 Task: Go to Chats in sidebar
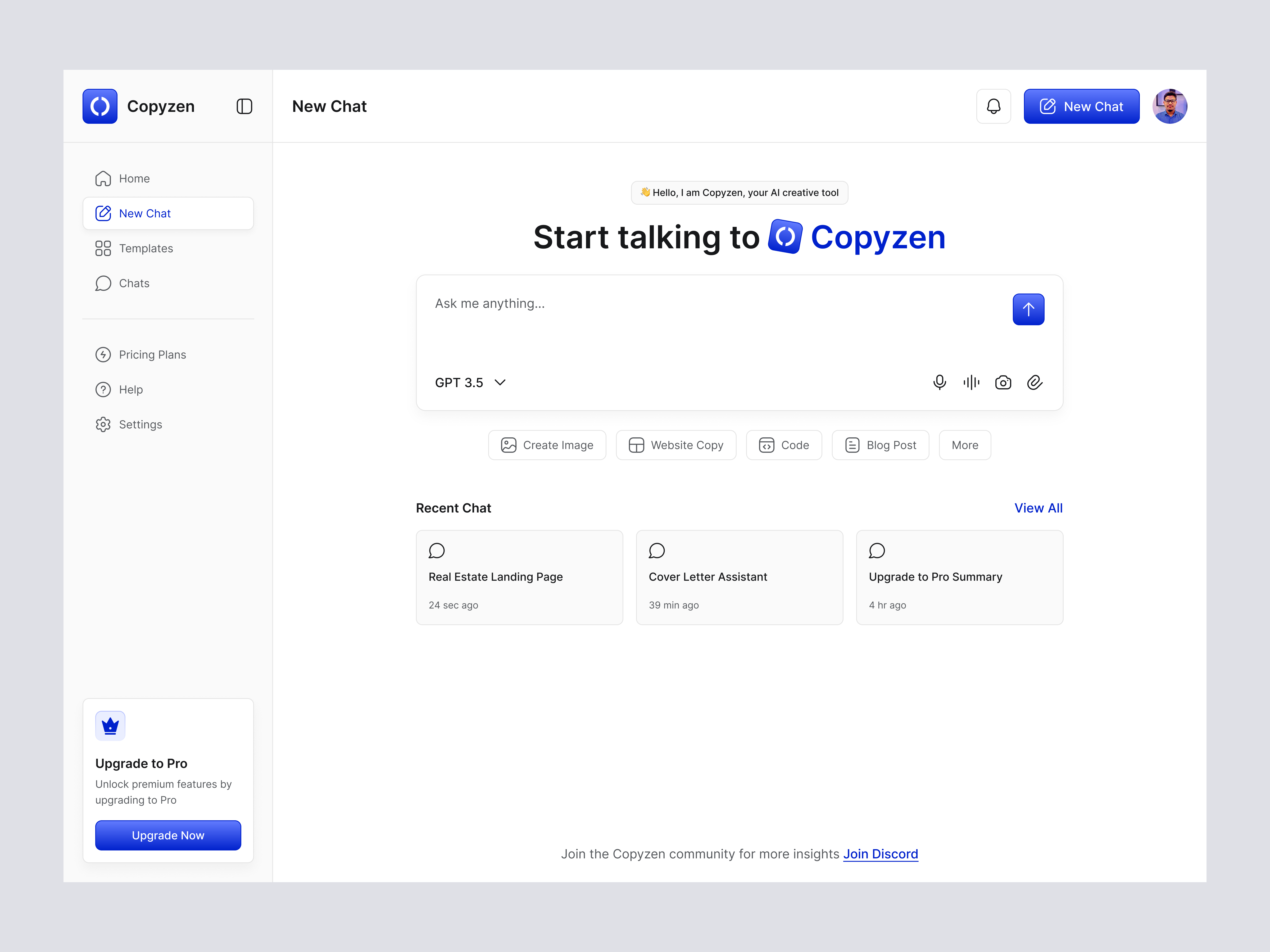coord(134,283)
